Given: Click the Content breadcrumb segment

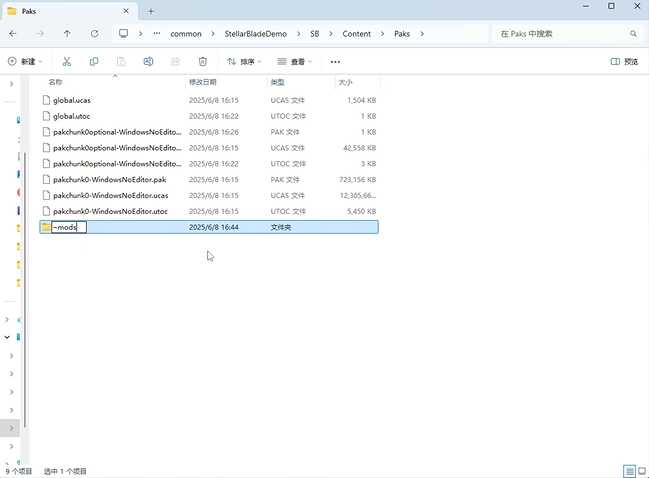Looking at the screenshot, I should [356, 33].
